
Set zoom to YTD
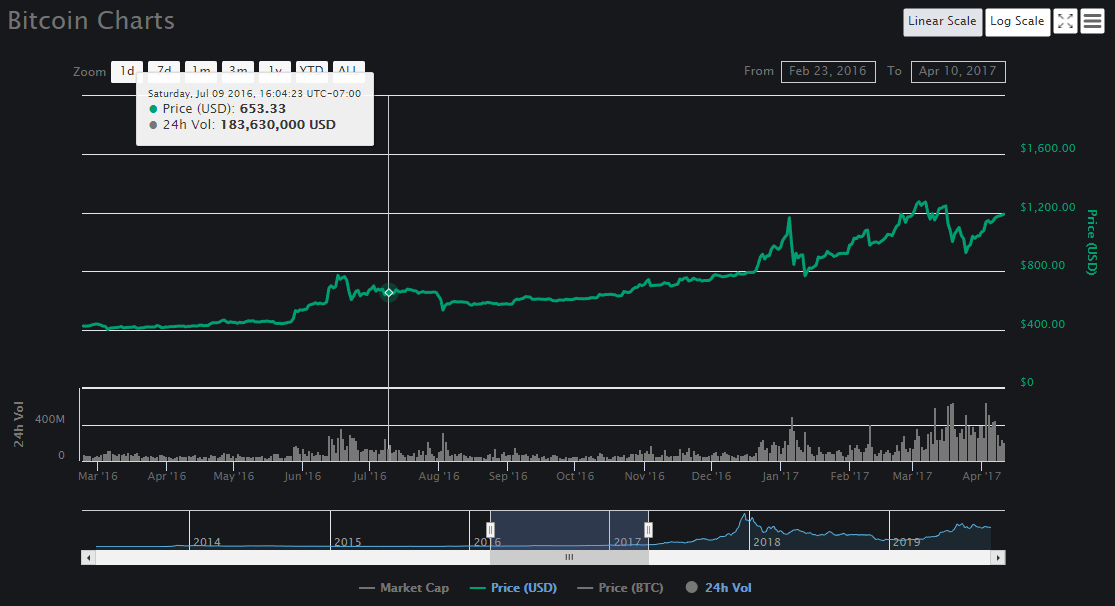tap(311, 68)
